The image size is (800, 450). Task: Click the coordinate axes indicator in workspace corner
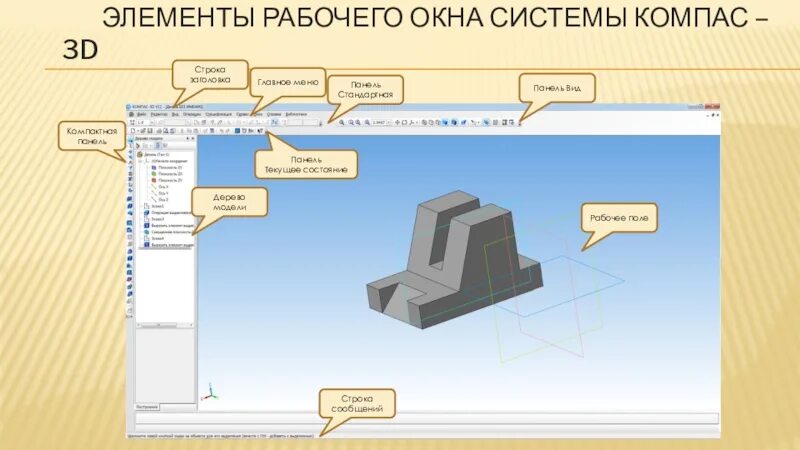[210, 392]
